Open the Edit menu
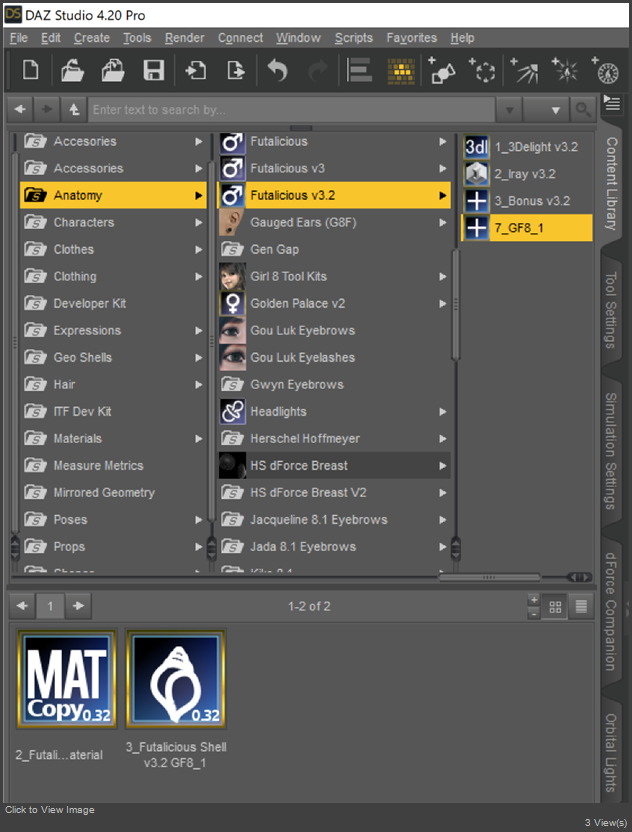 point(51,38)
